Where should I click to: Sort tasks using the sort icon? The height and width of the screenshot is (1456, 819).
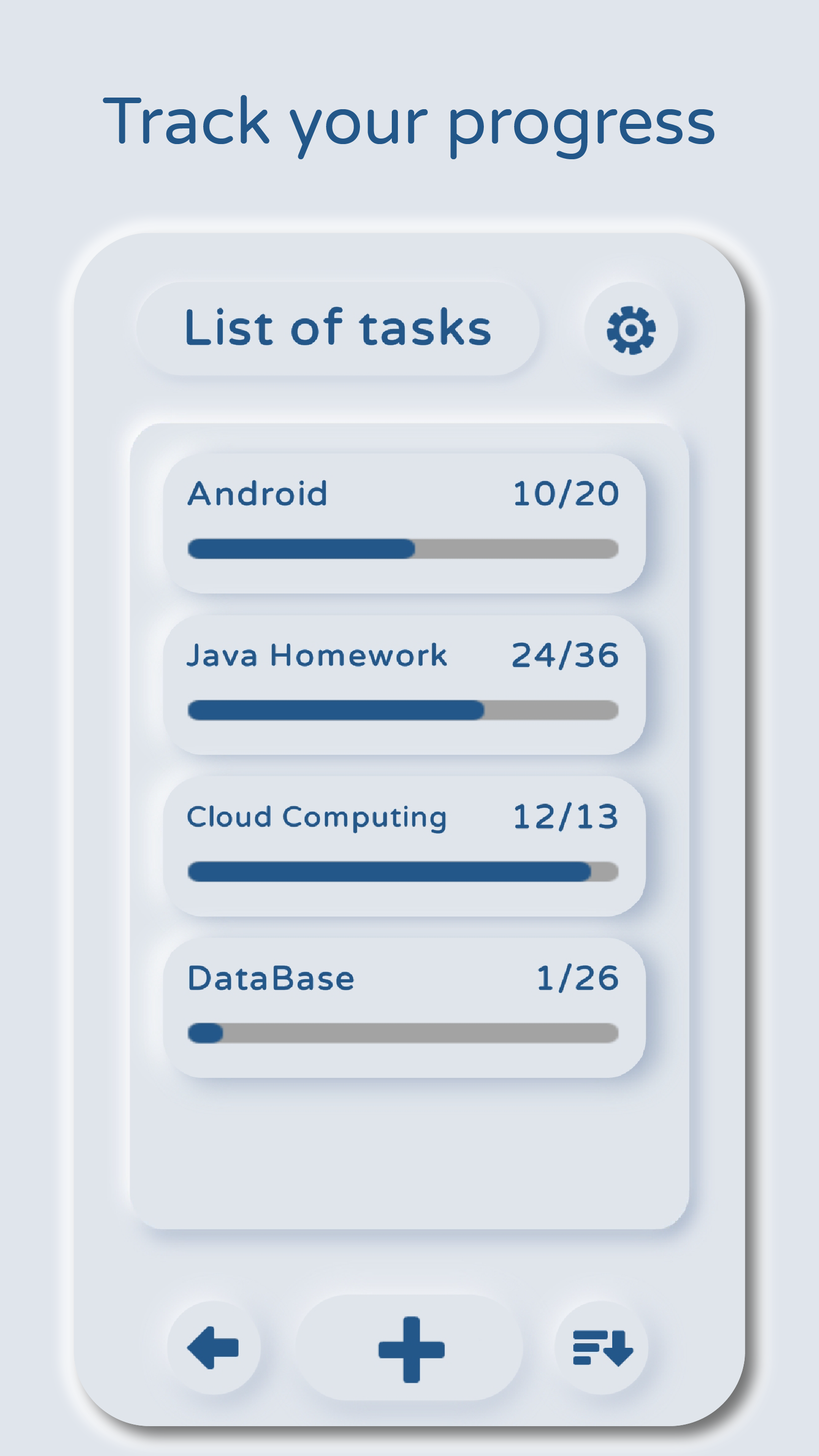[x=602, y=1348]
